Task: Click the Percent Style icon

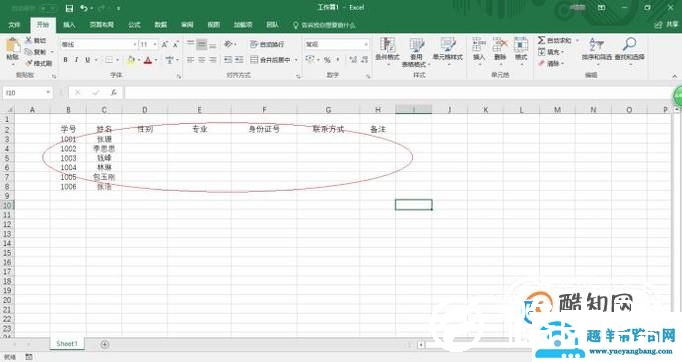Action: point(327,60)
